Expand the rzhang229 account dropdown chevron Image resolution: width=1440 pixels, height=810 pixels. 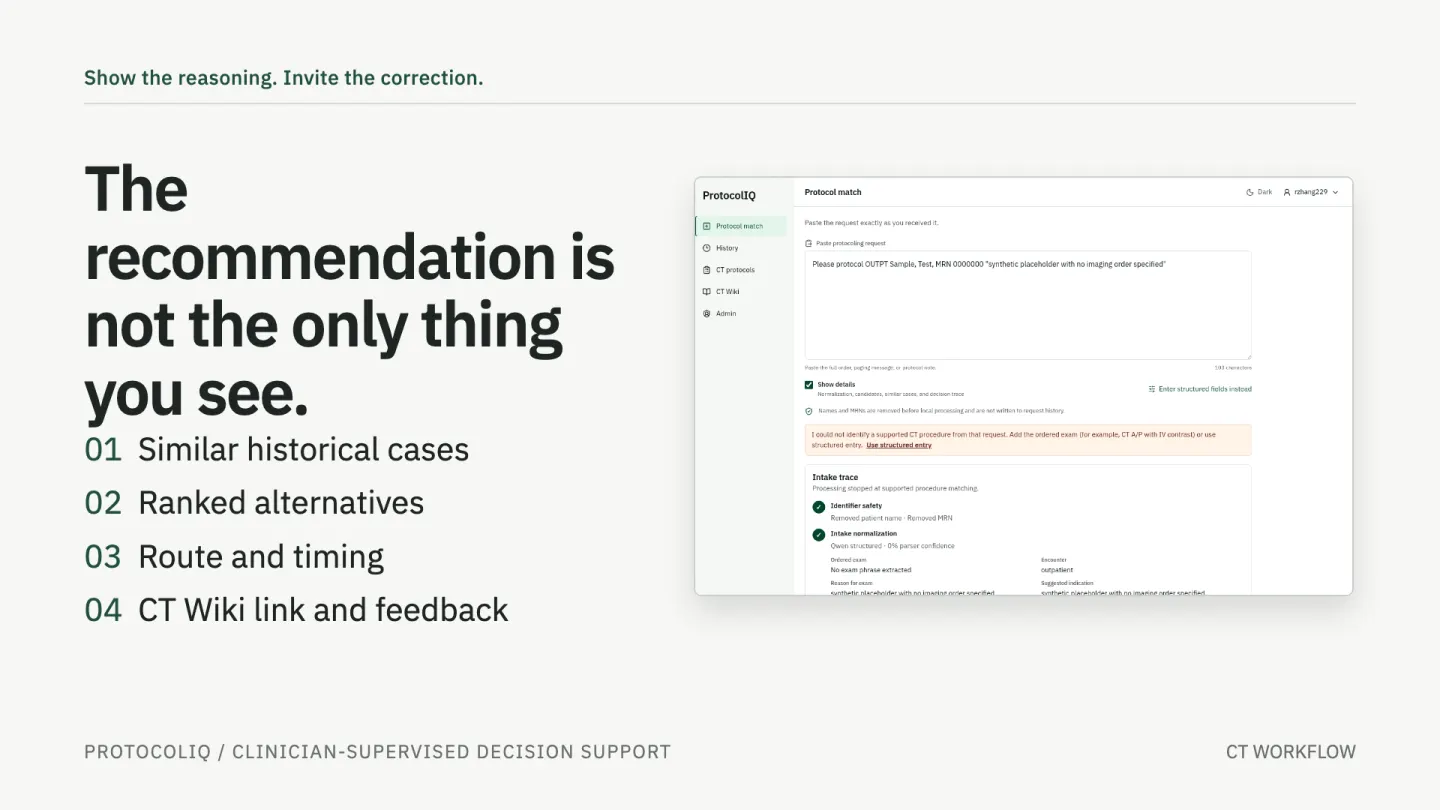tap(1335, 192)
